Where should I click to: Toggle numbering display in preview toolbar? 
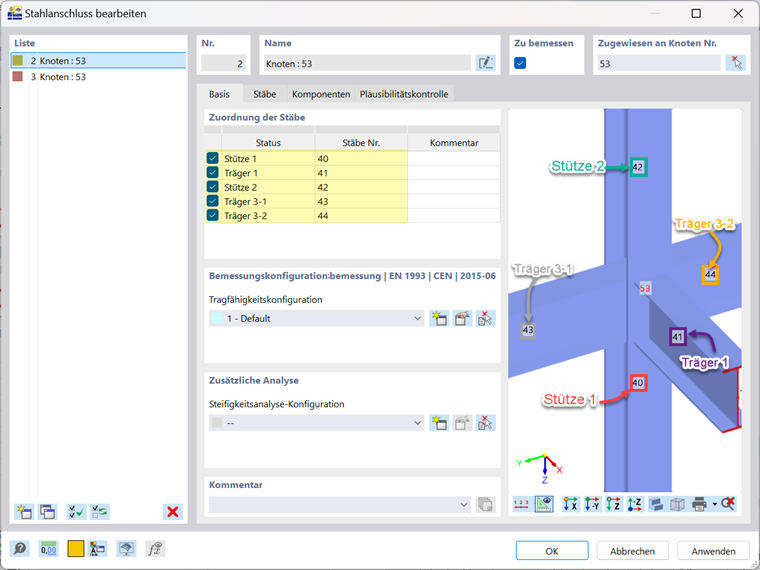click(521, 504)
